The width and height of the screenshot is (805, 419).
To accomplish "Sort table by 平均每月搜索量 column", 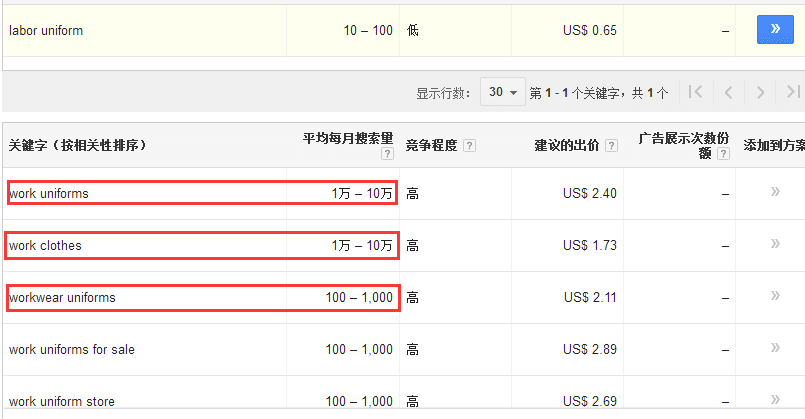I will [348, 139].
